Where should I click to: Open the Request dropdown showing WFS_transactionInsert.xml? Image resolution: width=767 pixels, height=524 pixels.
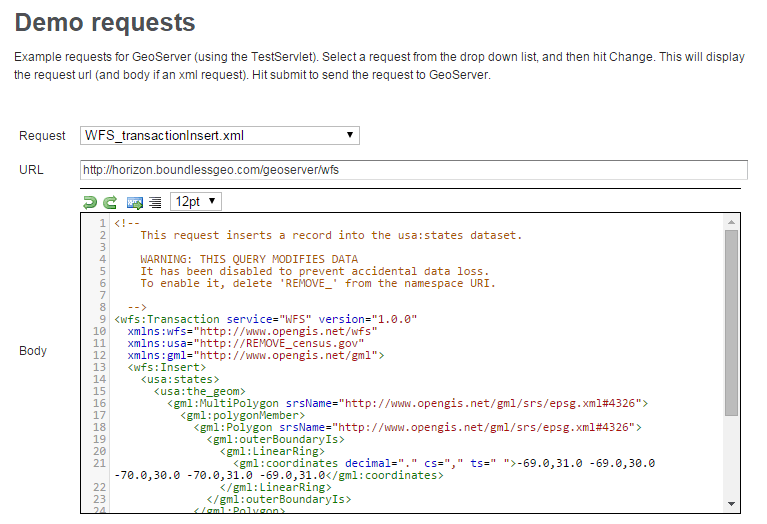[x=219, y=136]
